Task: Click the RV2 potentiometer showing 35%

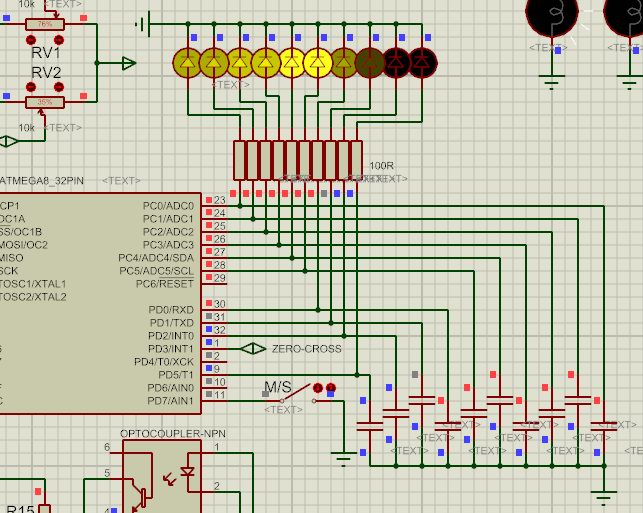Action: point(45,102)
